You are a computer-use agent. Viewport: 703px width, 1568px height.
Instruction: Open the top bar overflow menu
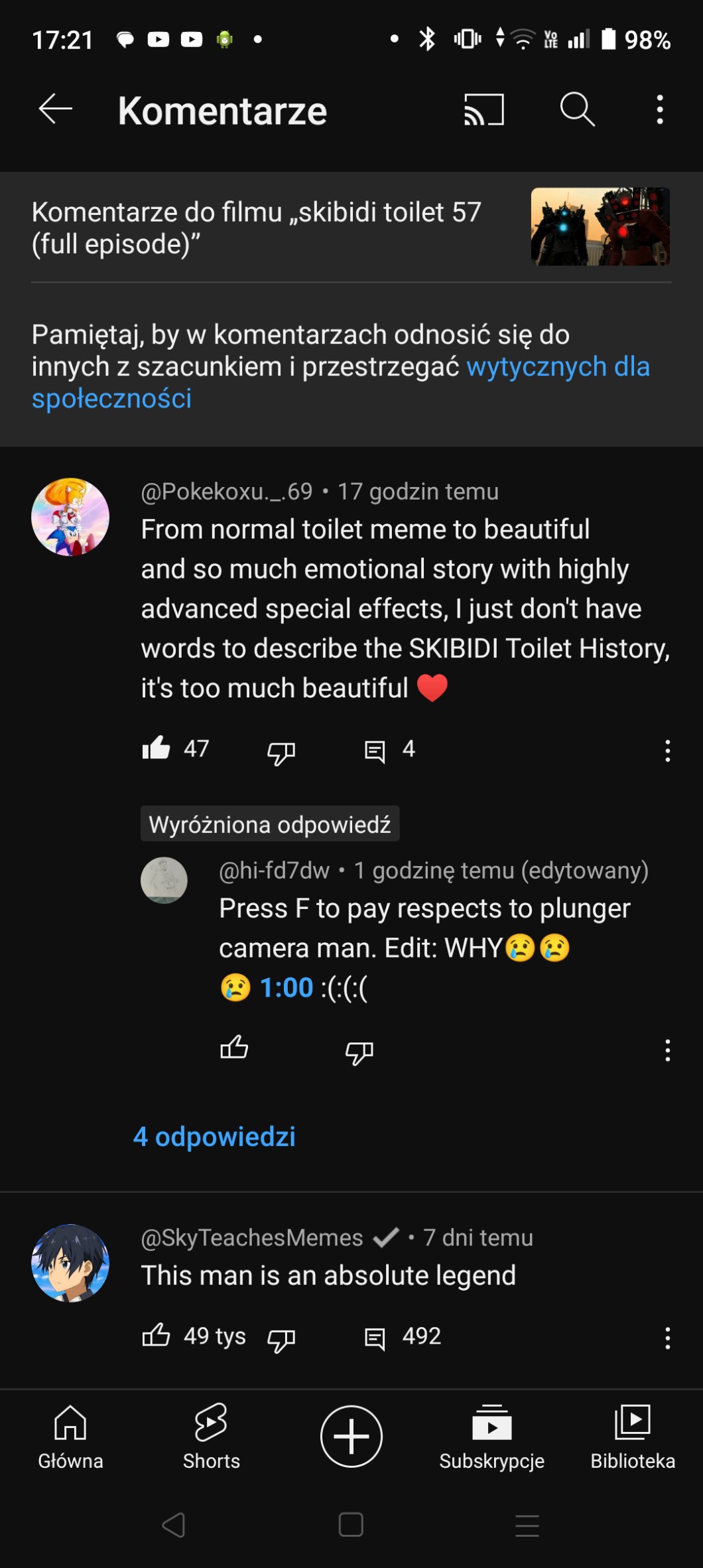pyautogui.click(x=659, y=109)
